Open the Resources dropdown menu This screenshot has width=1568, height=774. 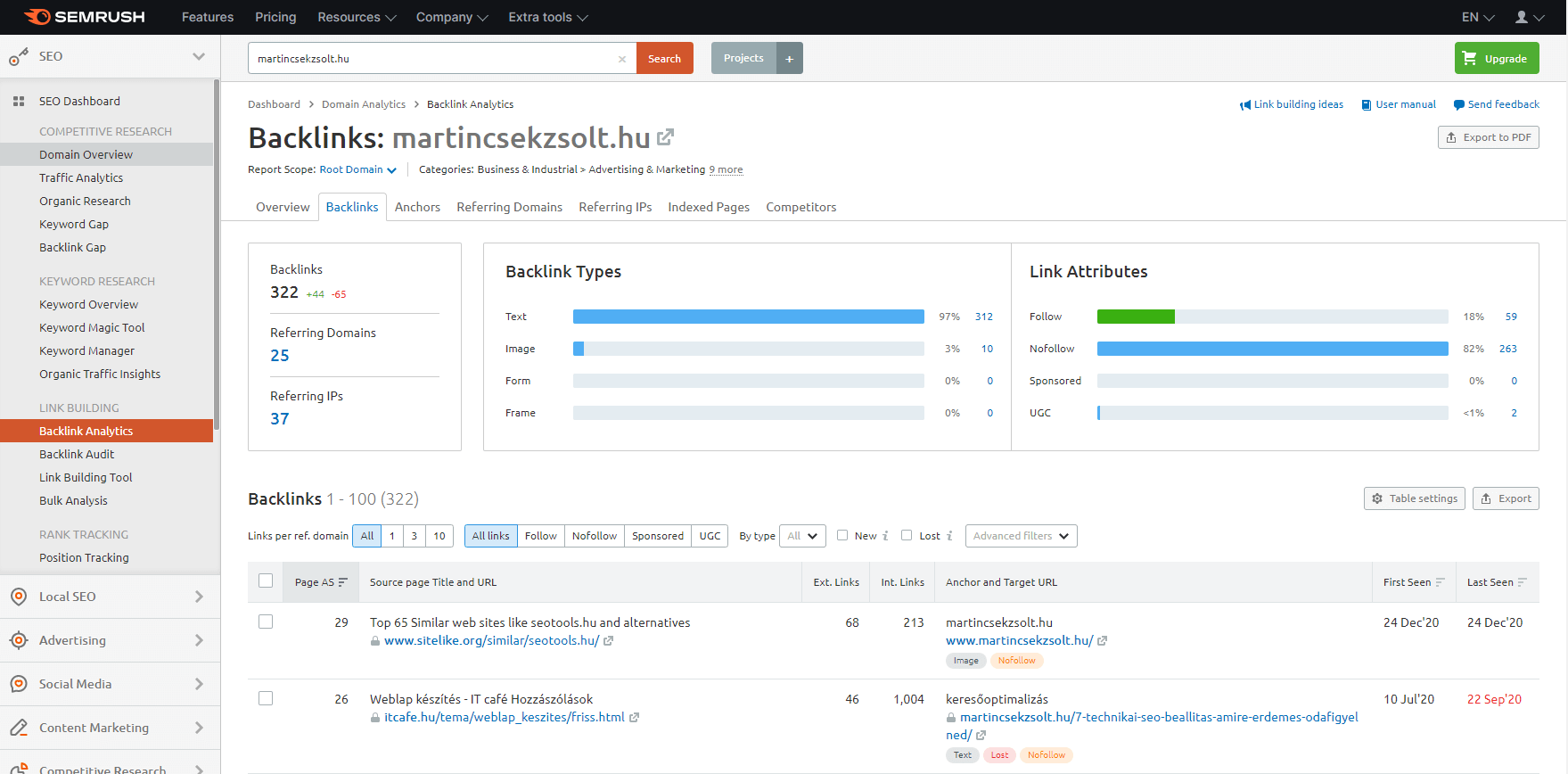[357, 17]
